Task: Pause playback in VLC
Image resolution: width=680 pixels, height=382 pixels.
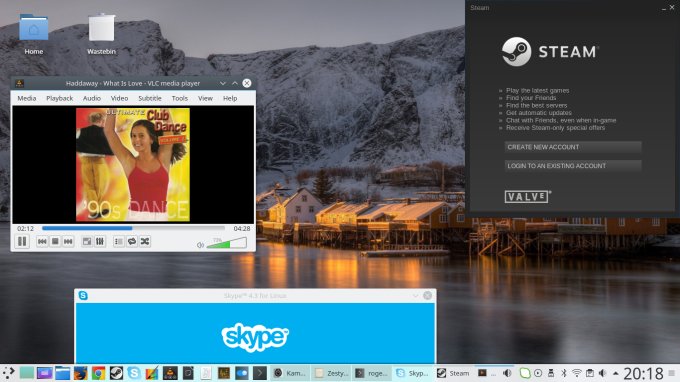Action: [22, 242]
